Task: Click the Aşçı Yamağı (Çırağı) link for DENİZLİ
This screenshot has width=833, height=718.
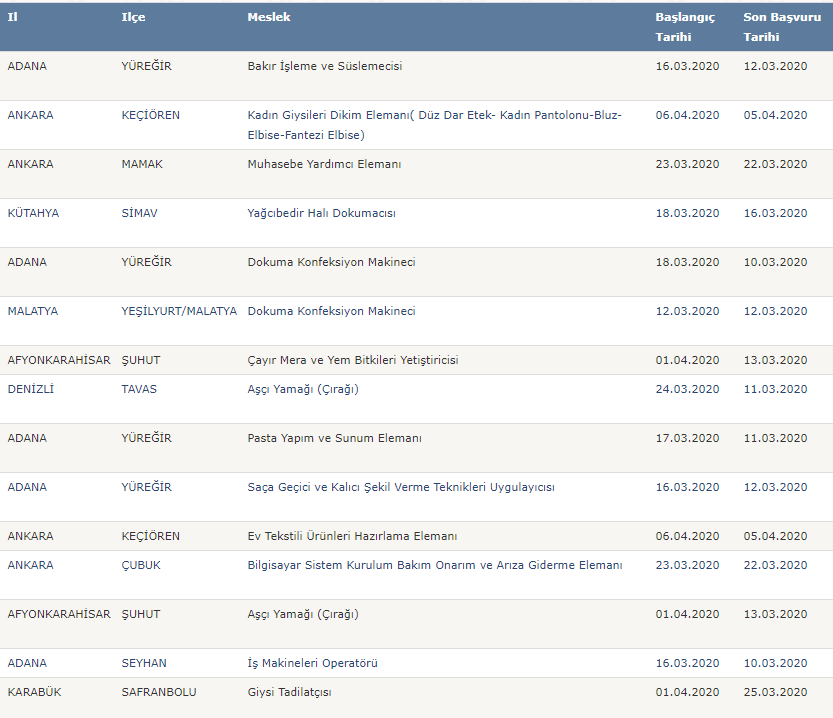Action: click(303, 389)
